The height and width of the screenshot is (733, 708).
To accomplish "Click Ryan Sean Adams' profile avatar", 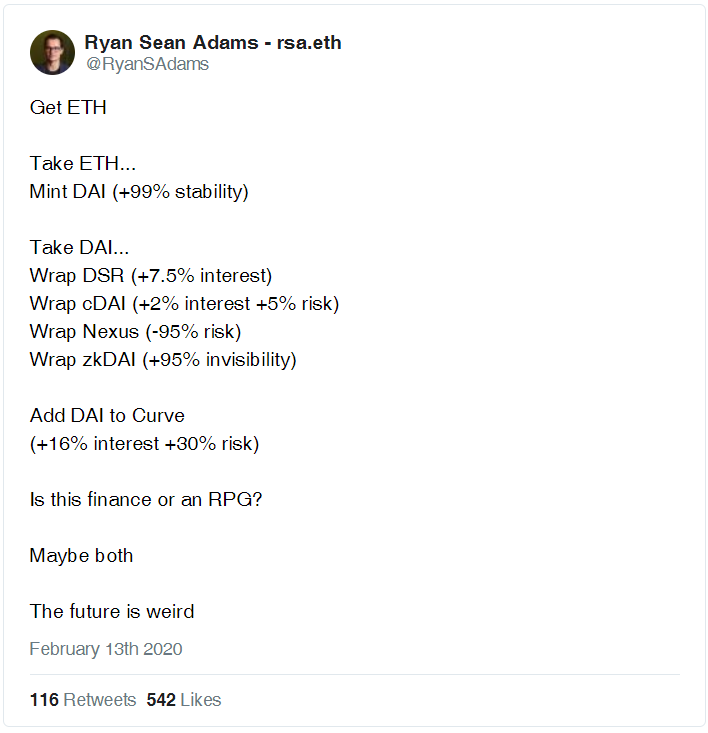I will coord(52,52).
